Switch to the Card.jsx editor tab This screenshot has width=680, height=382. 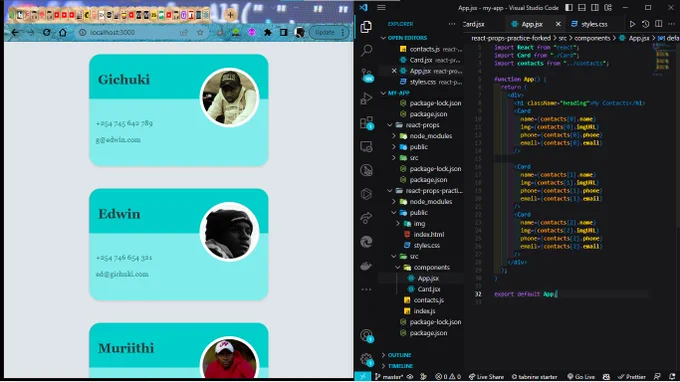point(474,24)
